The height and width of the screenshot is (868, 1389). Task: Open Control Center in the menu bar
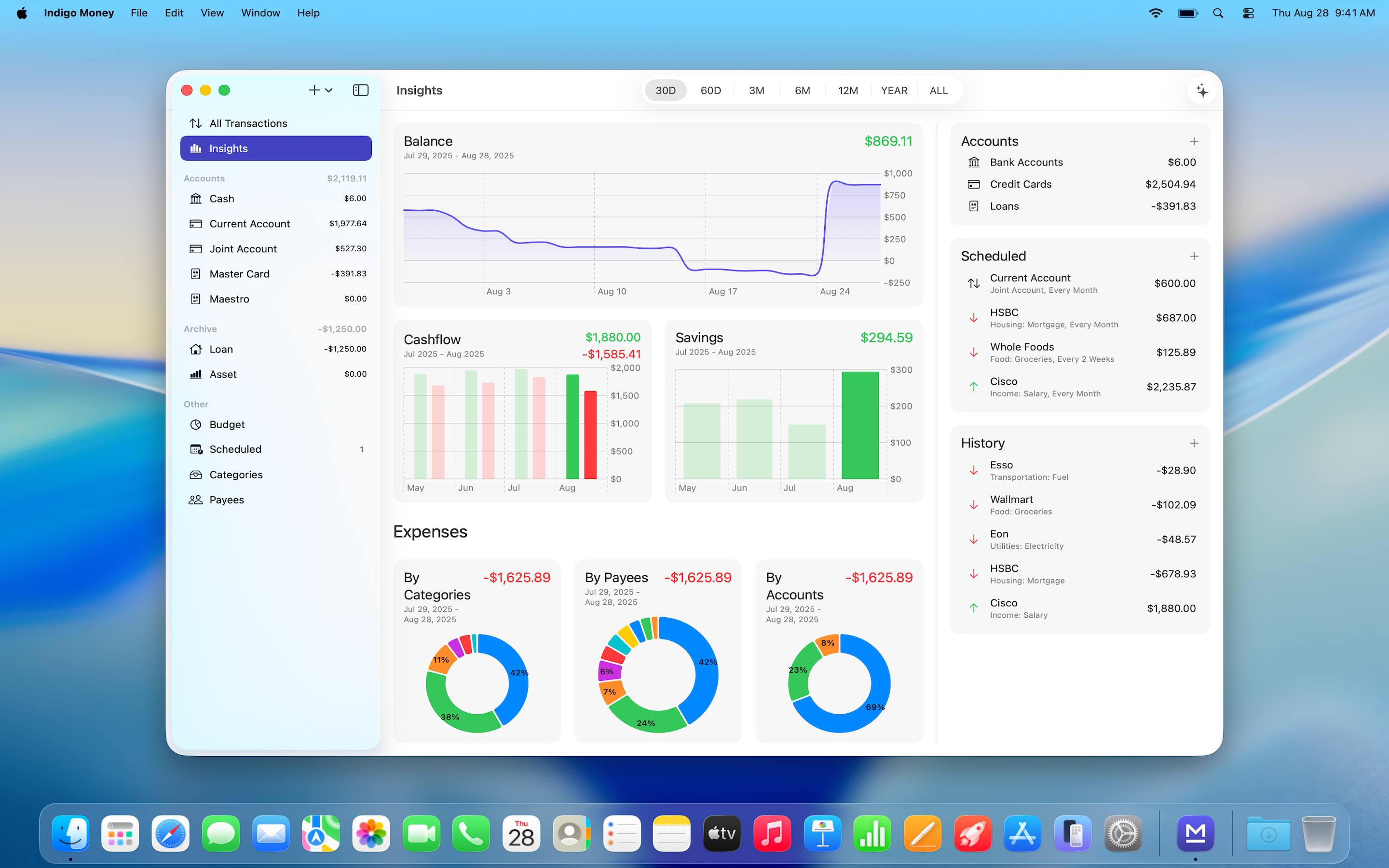click(1248, 13)
